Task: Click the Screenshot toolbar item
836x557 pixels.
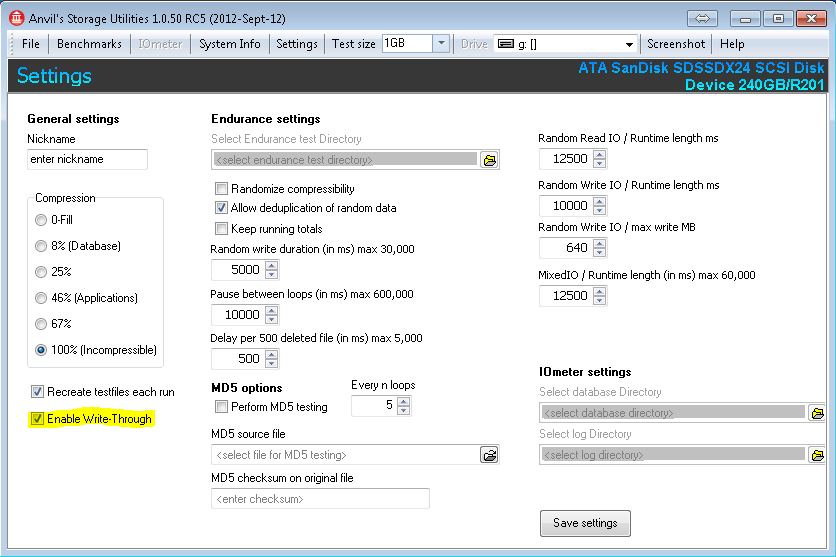Action: pyautogui.click(x=676, y=44)
